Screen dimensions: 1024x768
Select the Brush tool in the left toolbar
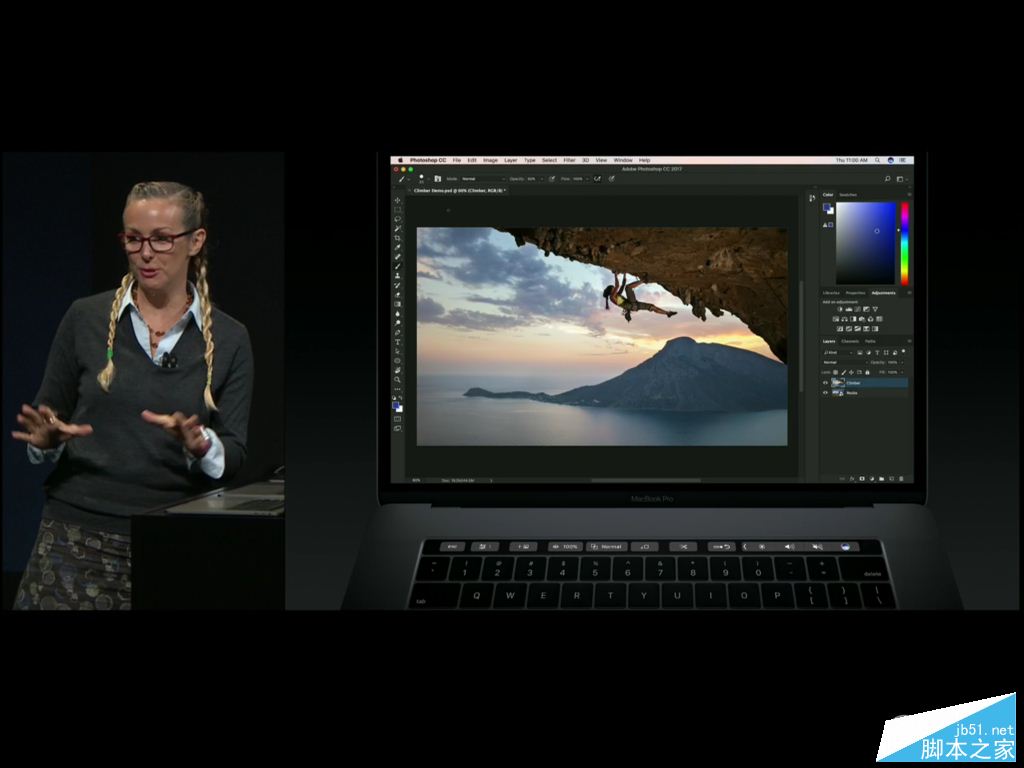coord(397,266)
